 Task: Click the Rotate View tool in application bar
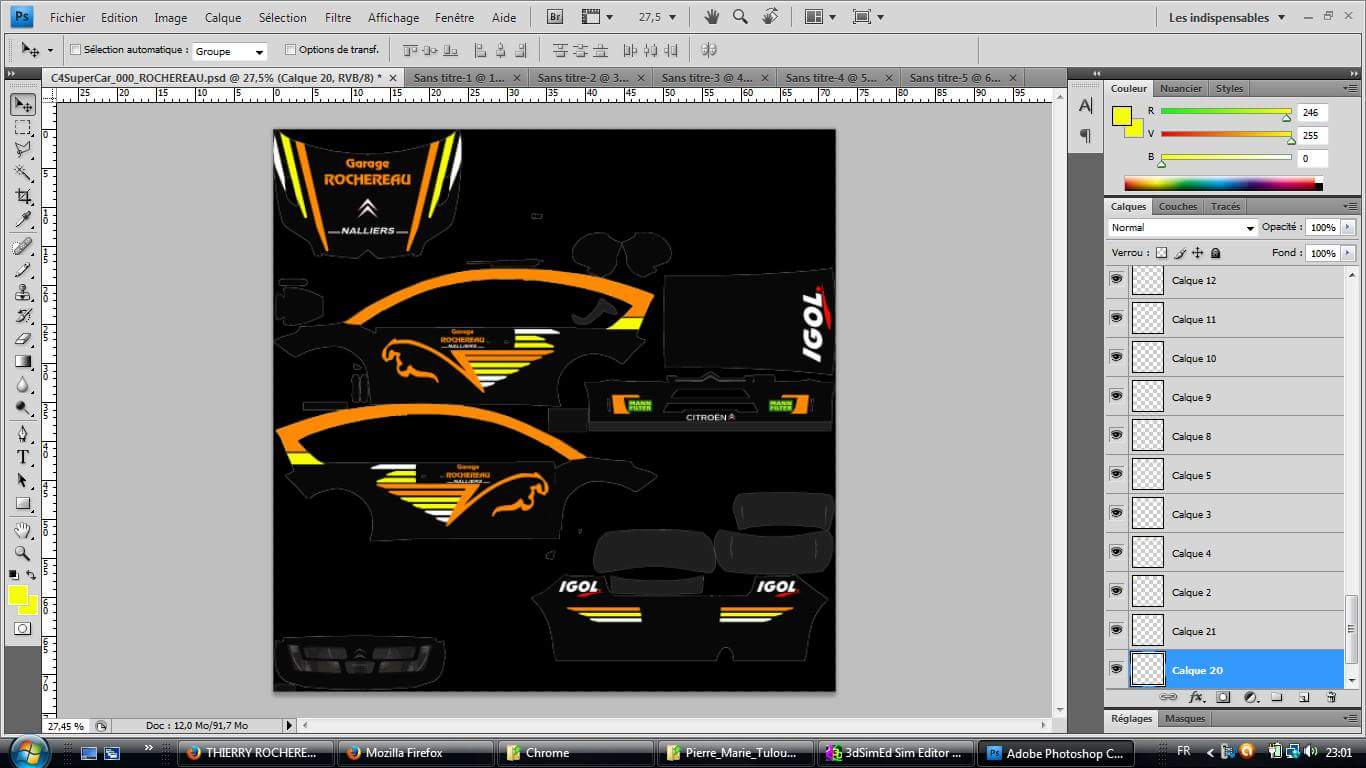(770, 17)
